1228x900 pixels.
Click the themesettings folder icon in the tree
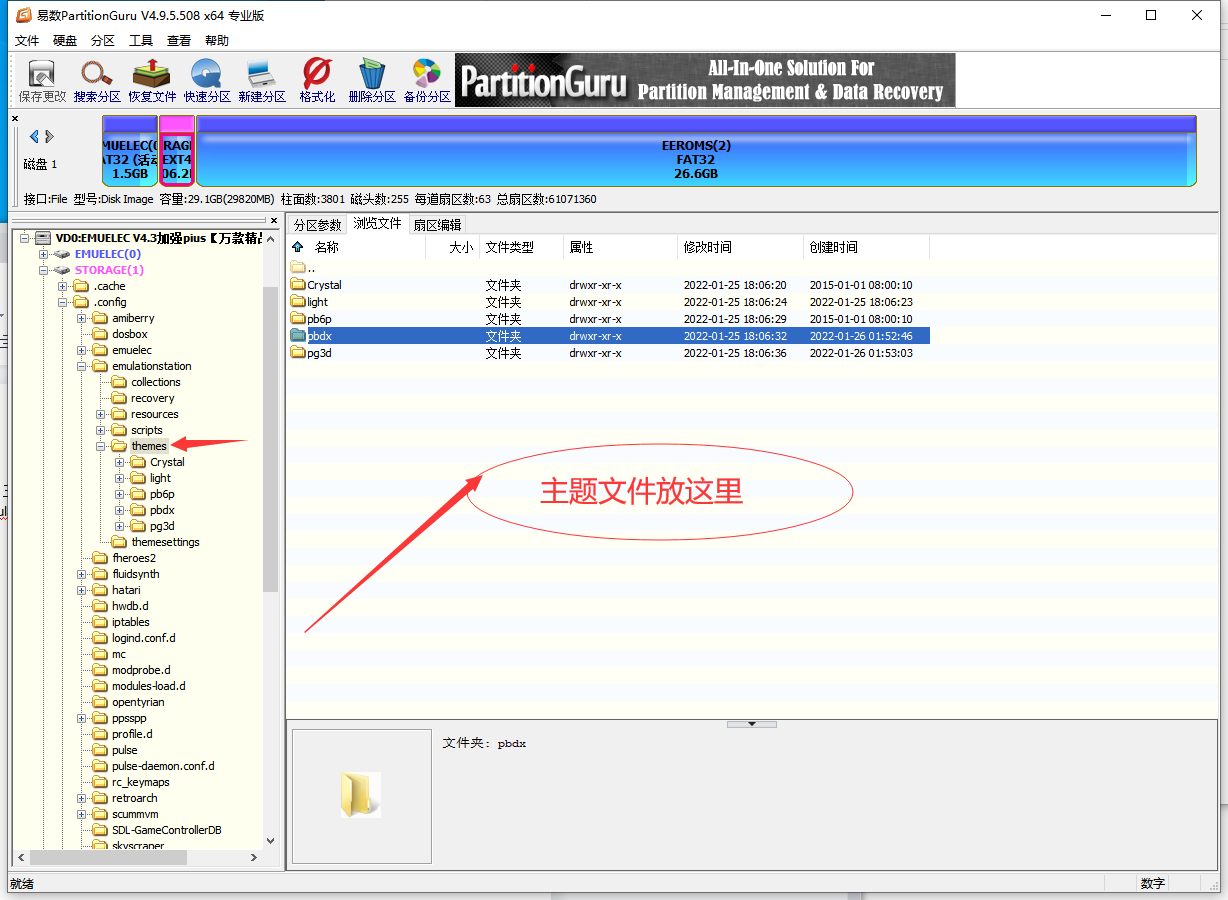(119, 542)
